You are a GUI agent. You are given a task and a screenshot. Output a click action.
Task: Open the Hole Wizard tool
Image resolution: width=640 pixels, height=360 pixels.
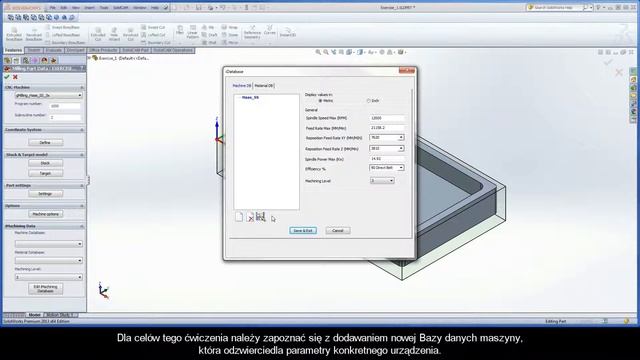pos(114,33)
